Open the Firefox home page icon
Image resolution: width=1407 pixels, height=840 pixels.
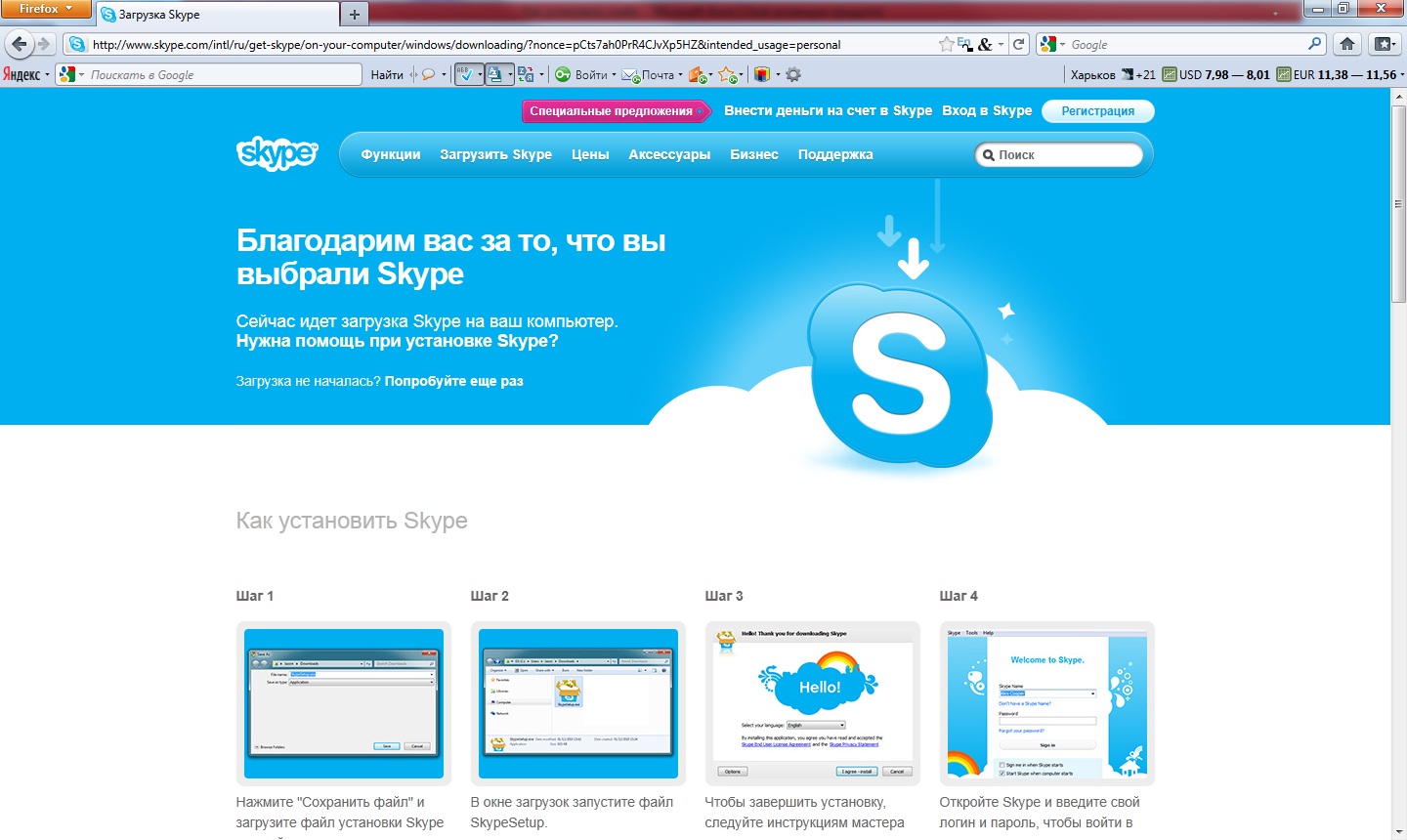click(x=1347, y=44)
